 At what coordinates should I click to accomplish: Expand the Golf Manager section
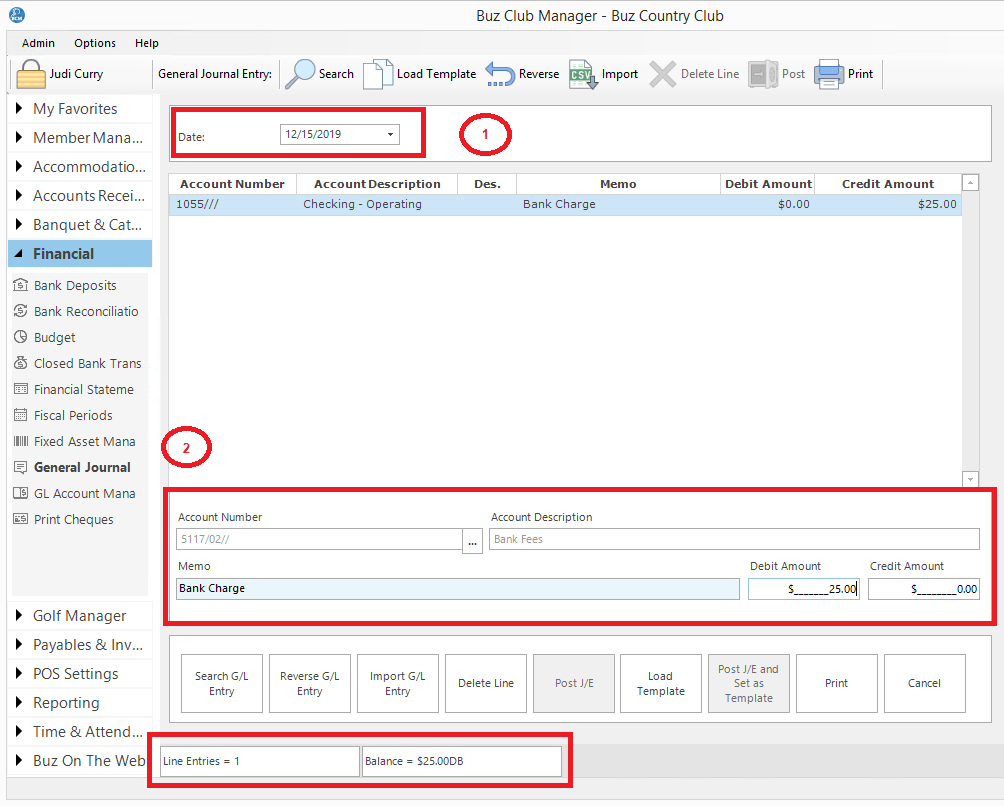click(x=79, y=616)
